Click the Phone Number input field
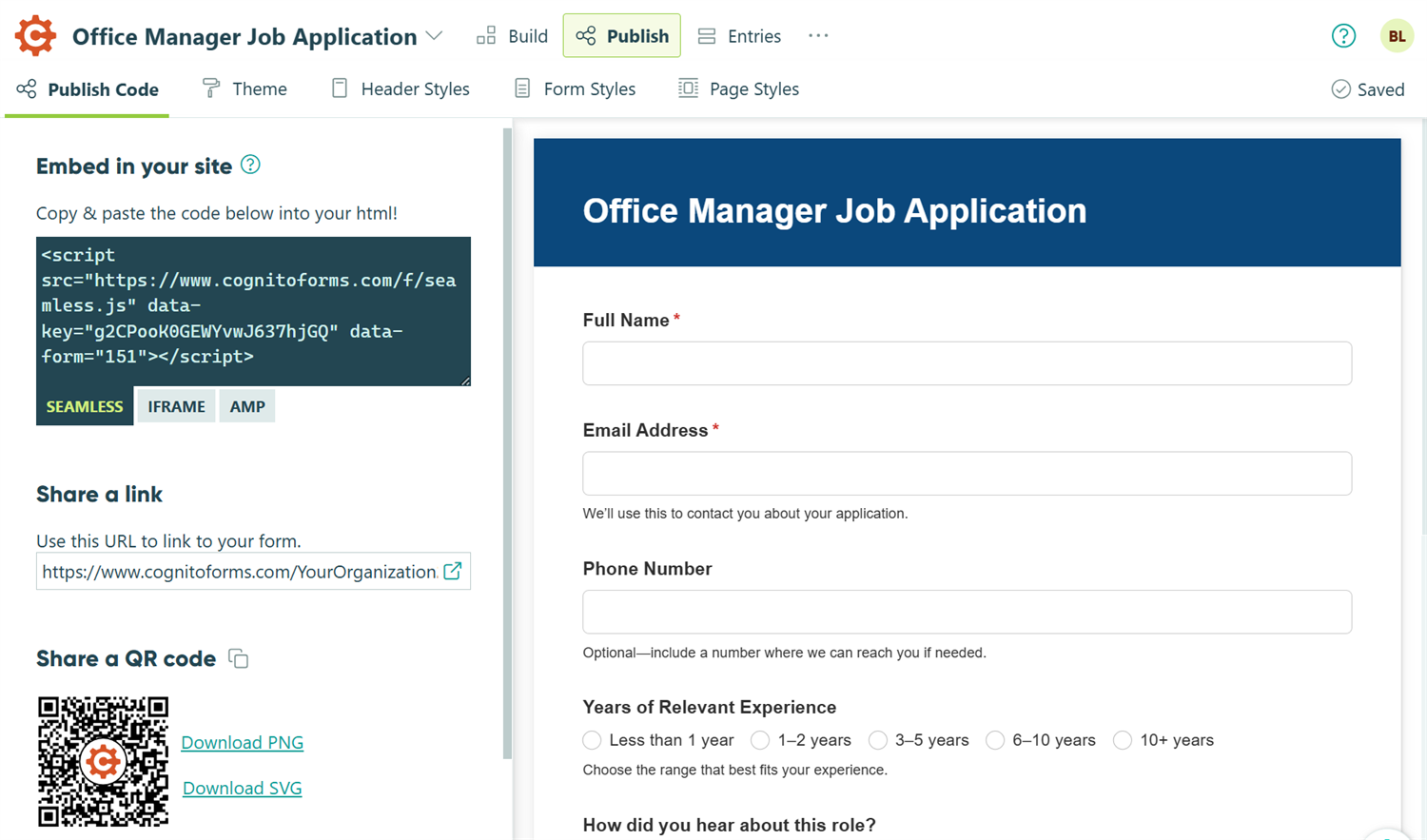This screenshot has height=840, width=1427. (967, 612)
